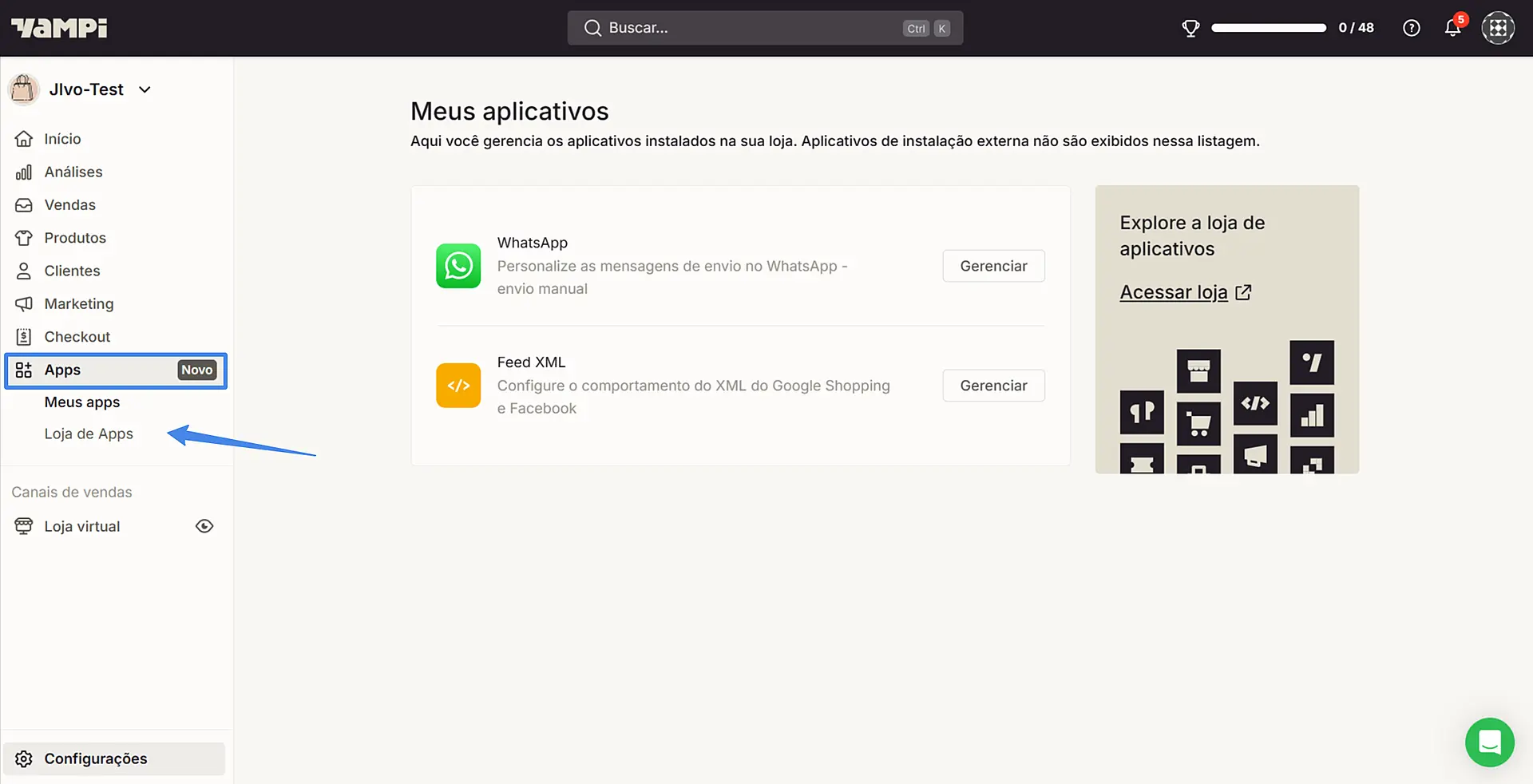Open the help question mark icon
This screenshot has width=1533, height=784.
[1412, 28]
